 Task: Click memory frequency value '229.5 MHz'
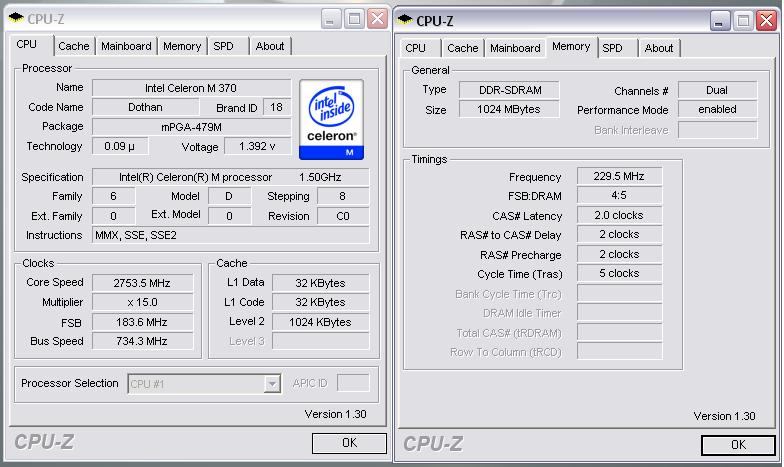point(620,176)
